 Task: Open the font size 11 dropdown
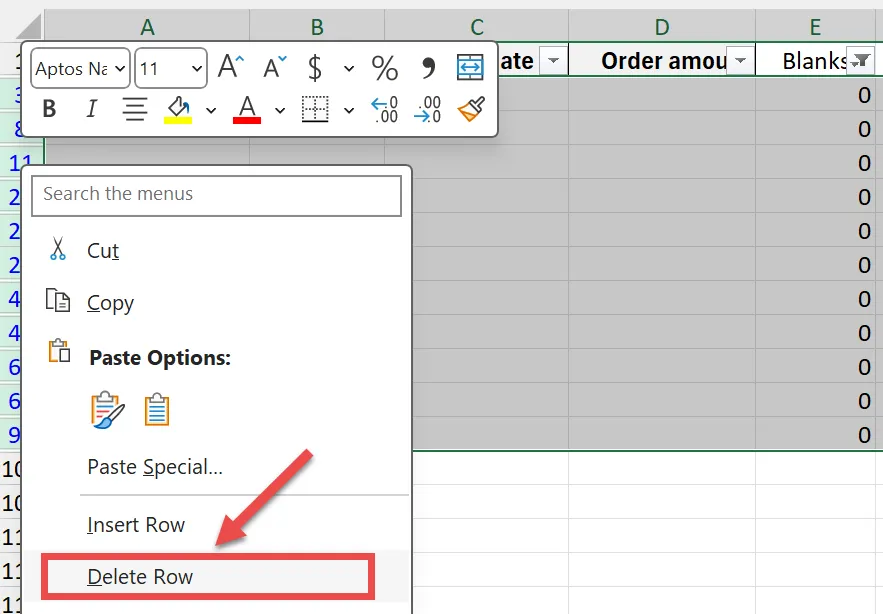coord(171,69)
